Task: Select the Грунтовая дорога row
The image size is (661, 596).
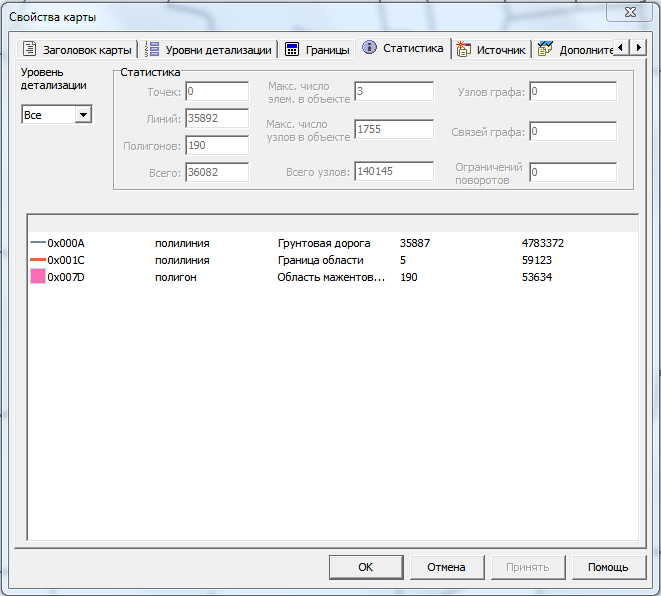Action: click(323, 243)
